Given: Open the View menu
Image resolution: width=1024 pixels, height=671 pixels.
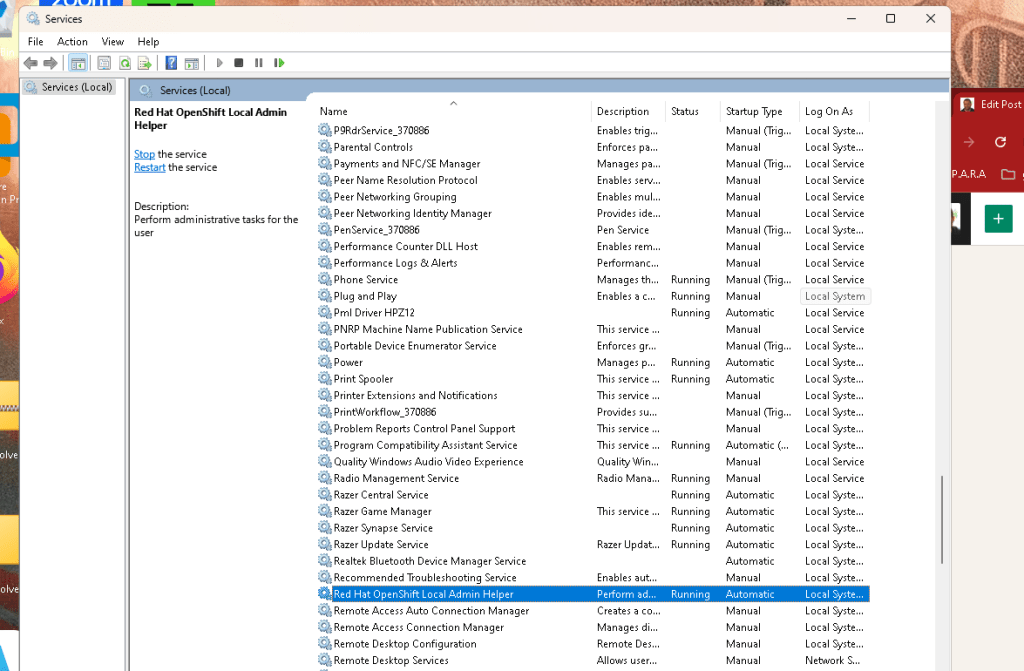Looking at the screenshot, I should coord(112,41).
